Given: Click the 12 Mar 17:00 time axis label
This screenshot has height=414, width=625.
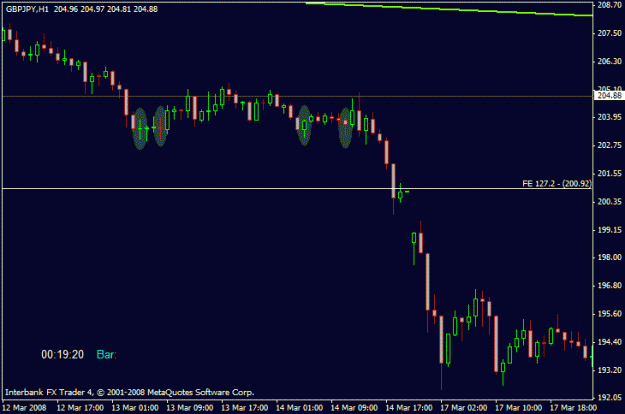Looking at the screenshot, I should (80, 408).
